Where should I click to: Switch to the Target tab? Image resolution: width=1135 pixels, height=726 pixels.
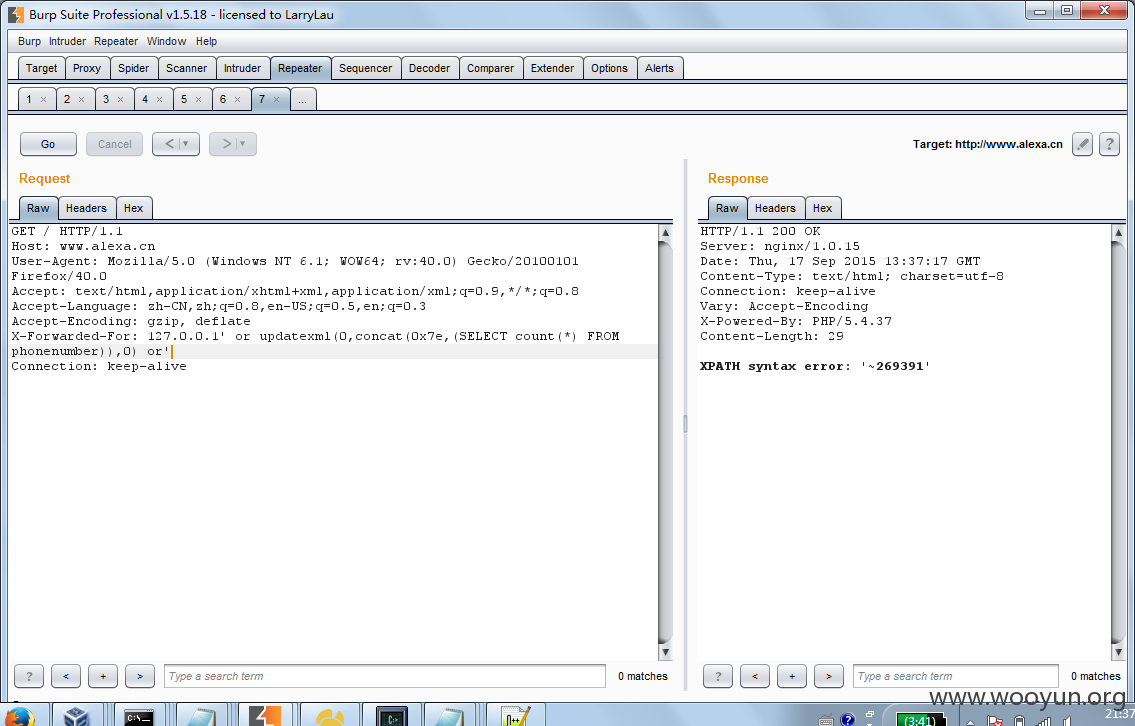(41, 68)
